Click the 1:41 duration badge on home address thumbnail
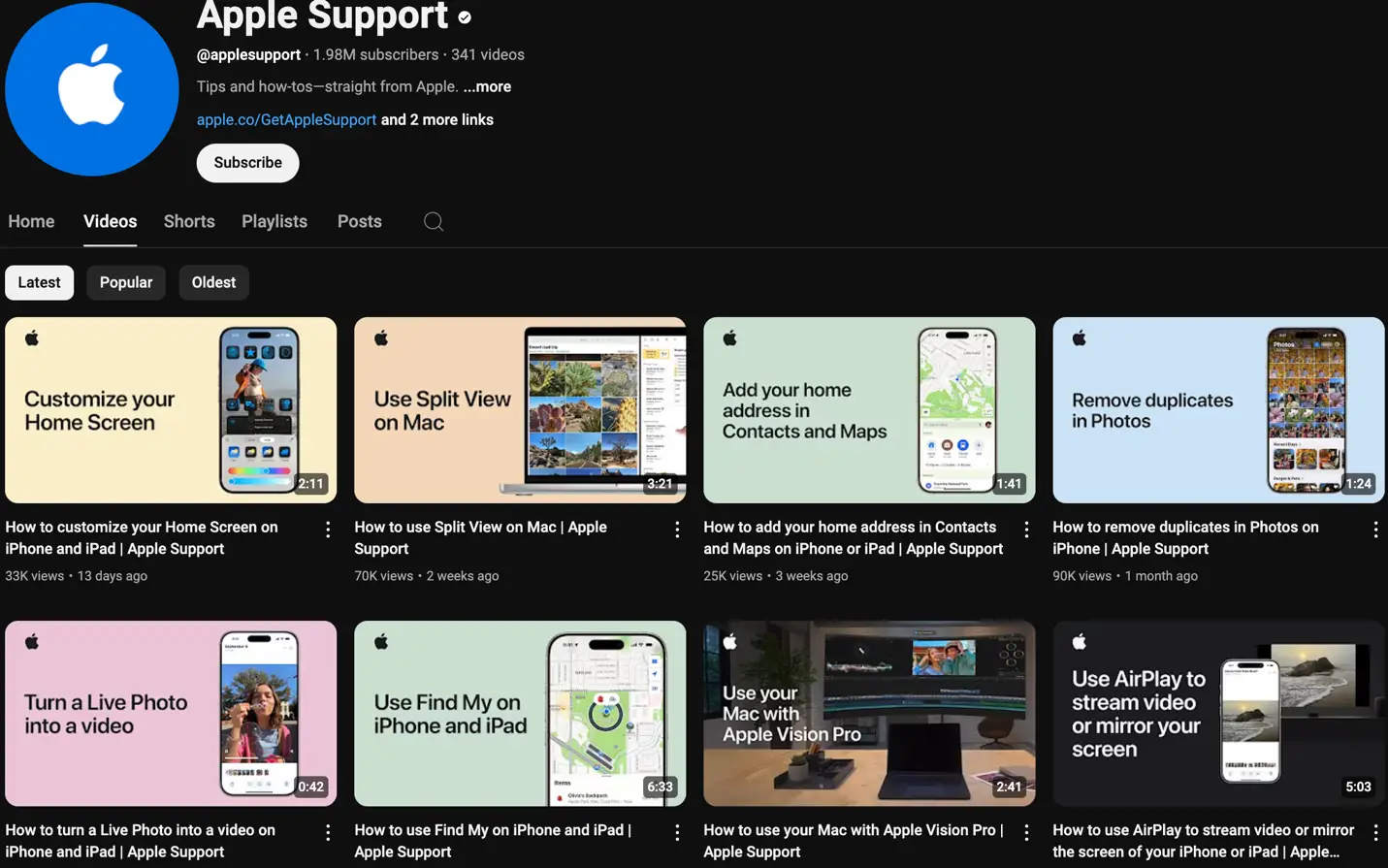This screenshot has height=868, width=1388. tap(1009, 484)
